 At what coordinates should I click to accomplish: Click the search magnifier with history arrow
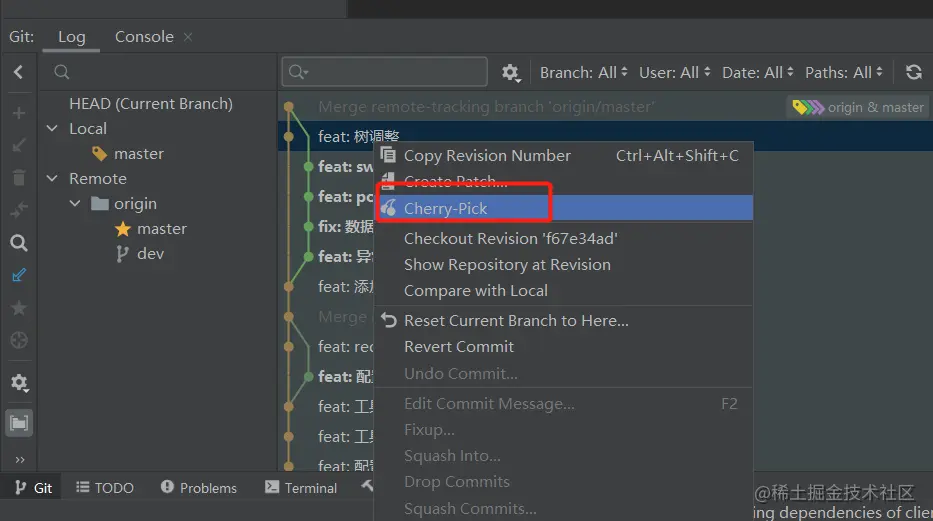click(x=298, y=72)
